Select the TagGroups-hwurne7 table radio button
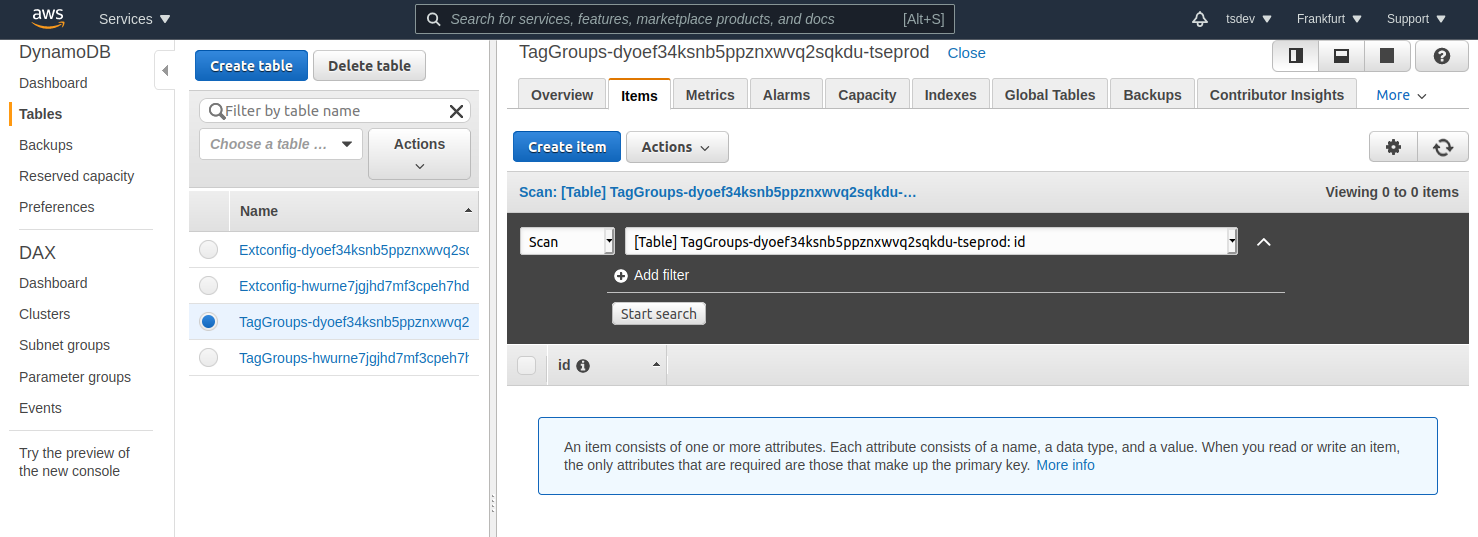 pos(208,357)
